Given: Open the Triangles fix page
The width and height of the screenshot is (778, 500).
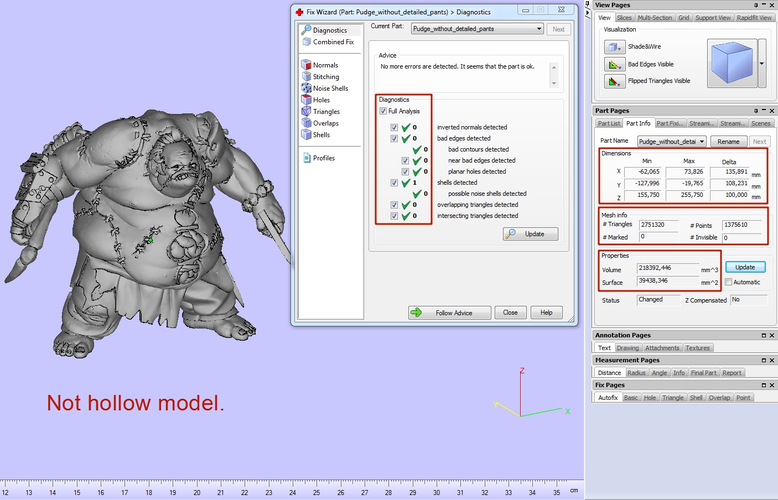Looking at the screenshot, I should [x=321, y=112].
